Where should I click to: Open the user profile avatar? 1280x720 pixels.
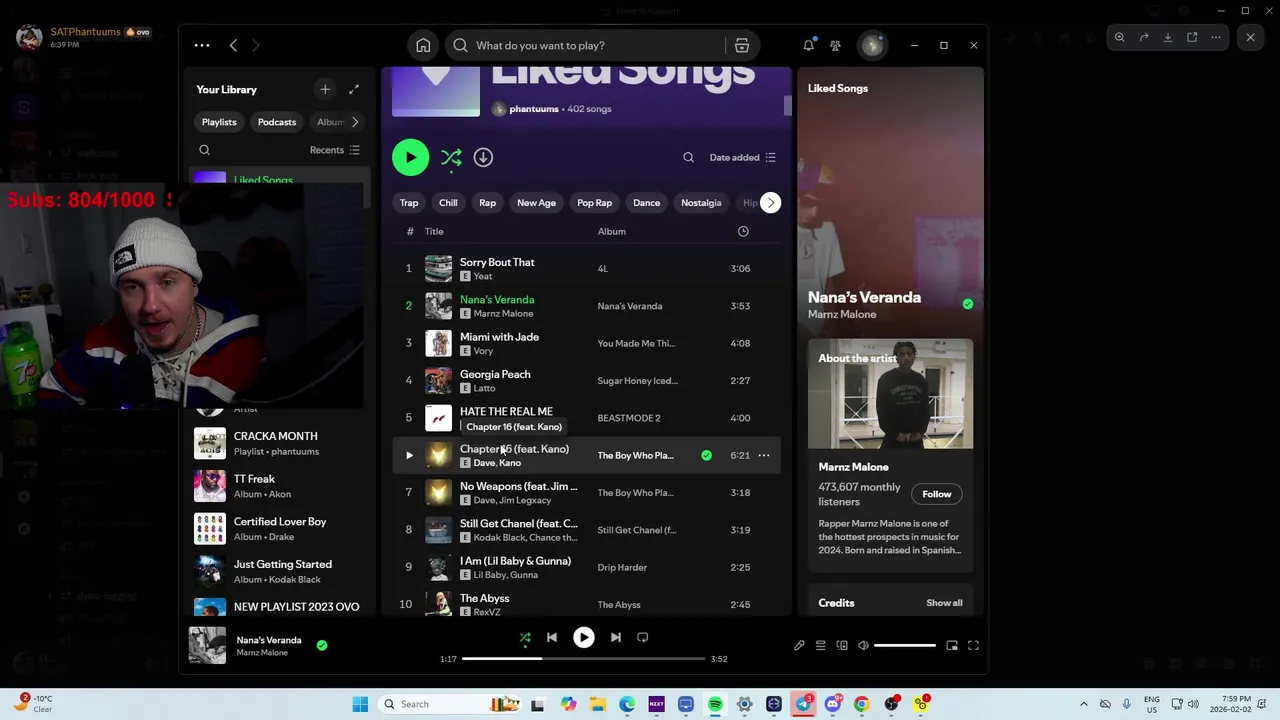872,45
